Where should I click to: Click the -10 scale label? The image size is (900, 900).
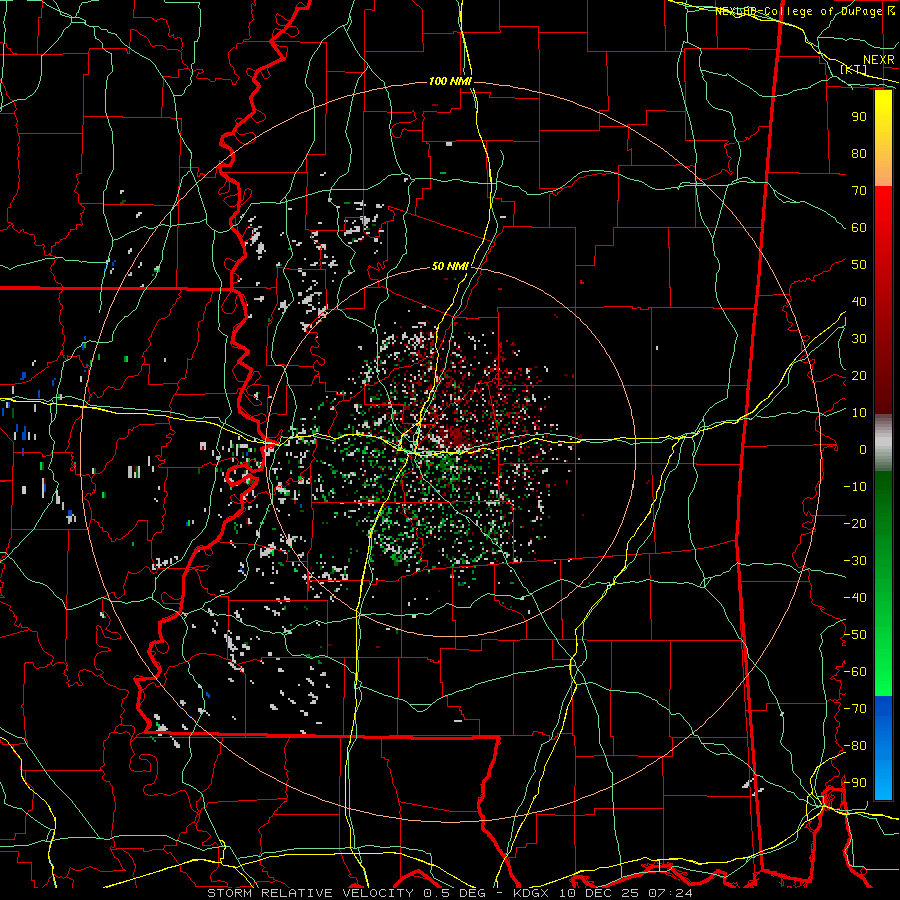pyautogui.click(x=855, y=487)
